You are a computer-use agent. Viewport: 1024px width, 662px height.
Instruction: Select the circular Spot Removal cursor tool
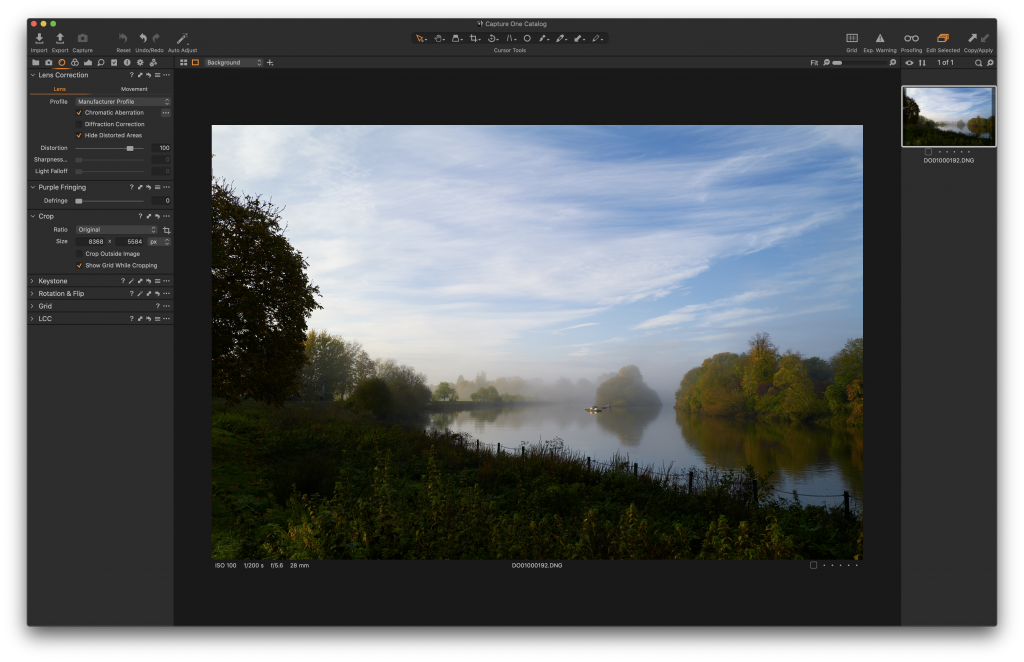pyautogui.click(x=527, y=39)
